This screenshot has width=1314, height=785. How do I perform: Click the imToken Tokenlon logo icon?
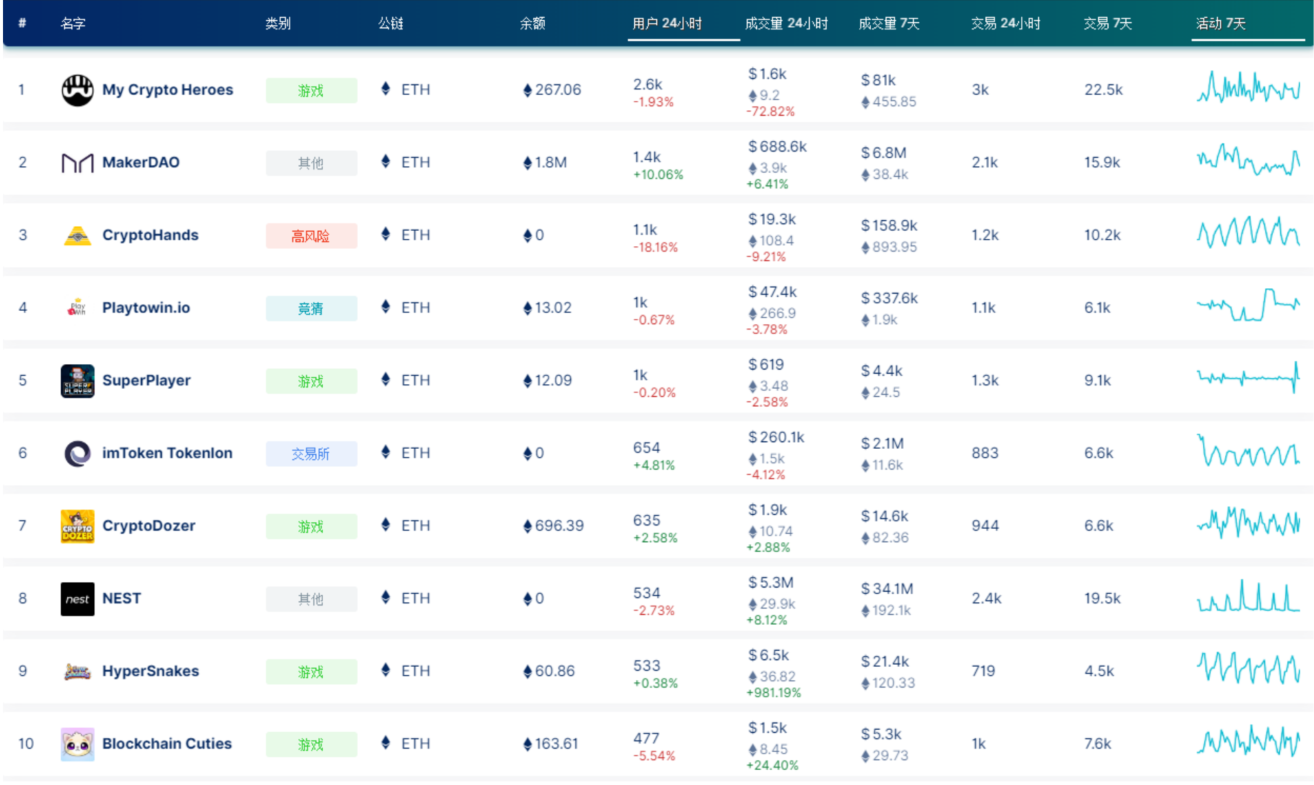click(x=77, y=454)
